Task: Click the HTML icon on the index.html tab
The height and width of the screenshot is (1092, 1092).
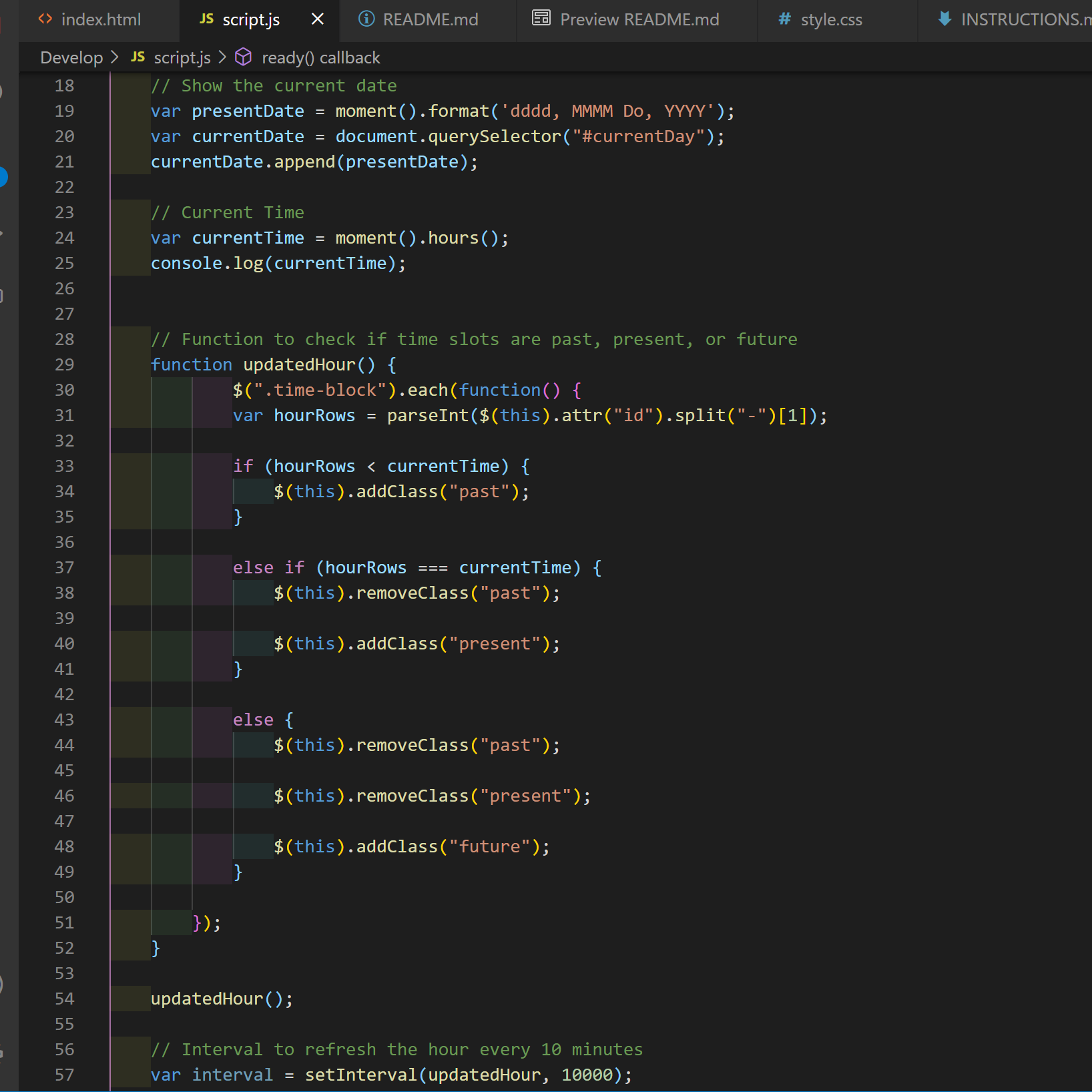Action: click(45, 19)
